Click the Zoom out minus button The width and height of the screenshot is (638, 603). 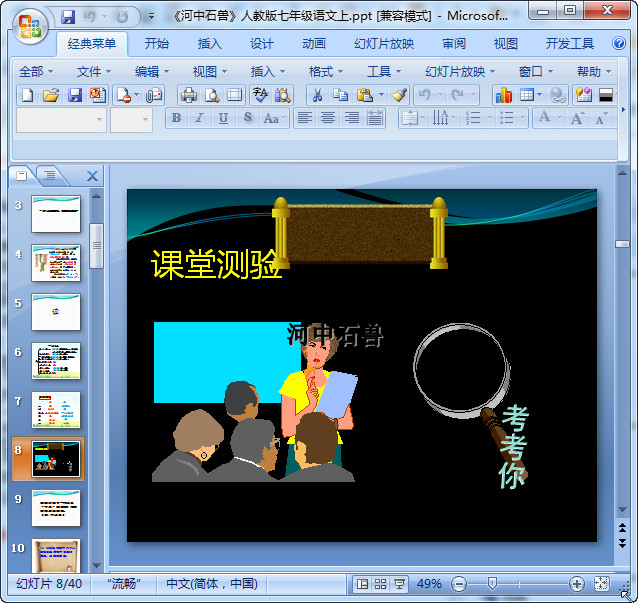[459, 584]
